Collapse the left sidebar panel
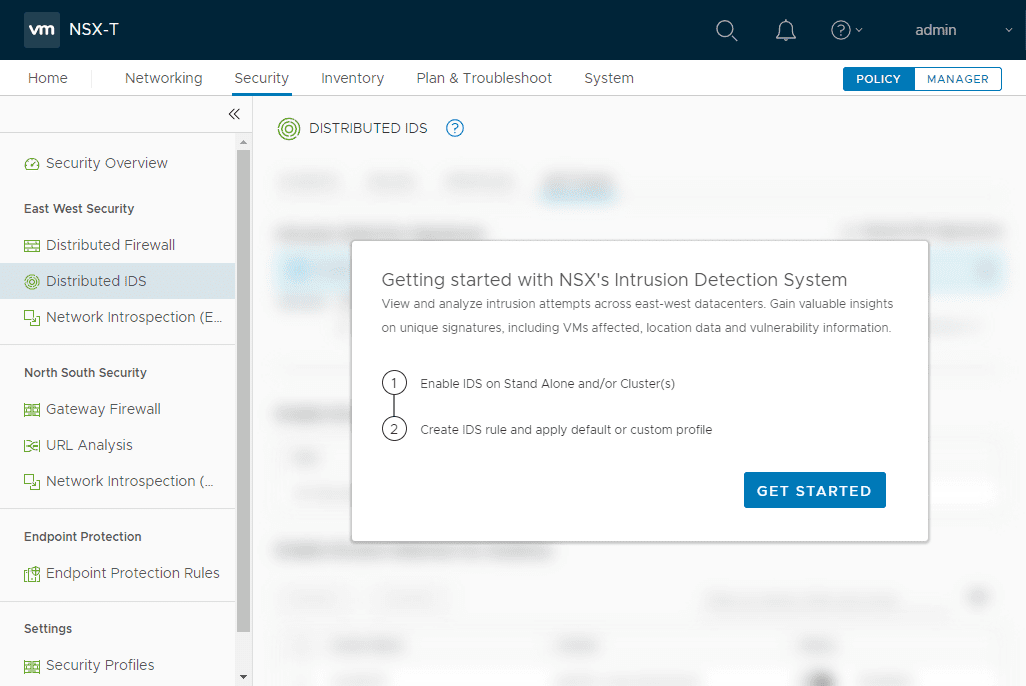 point(234,114)
